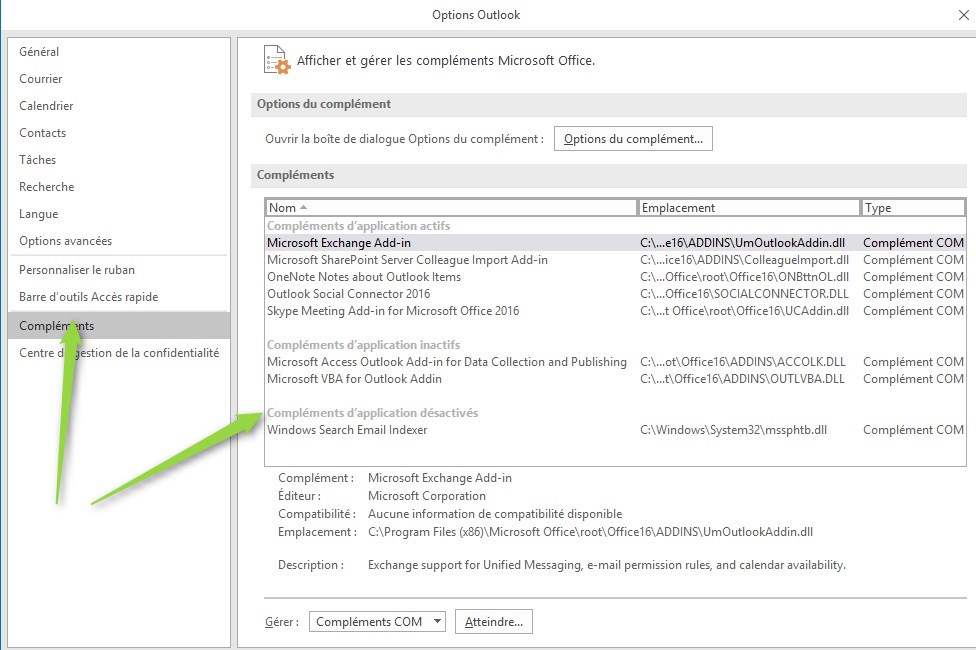Click the Emplacement column header
Screen dimensions: 976x650
coord(749,208)
